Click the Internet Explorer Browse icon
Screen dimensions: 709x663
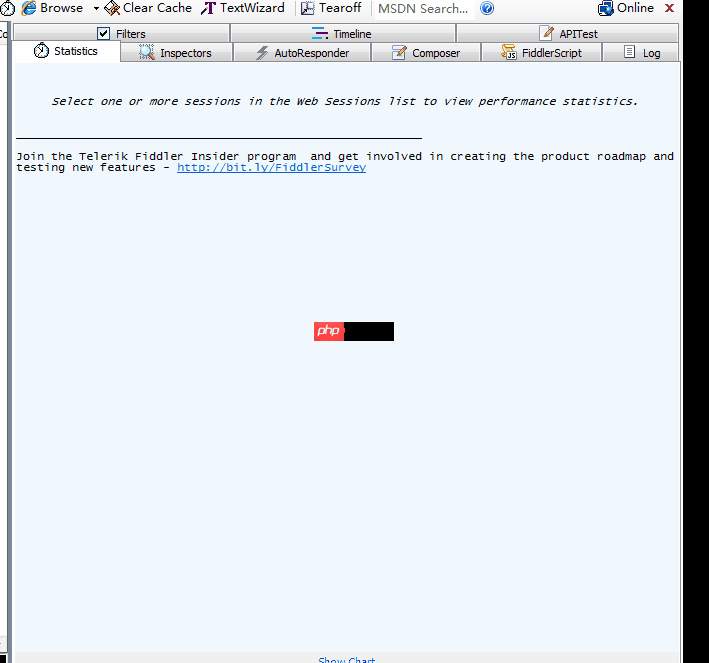pos(29,8)
